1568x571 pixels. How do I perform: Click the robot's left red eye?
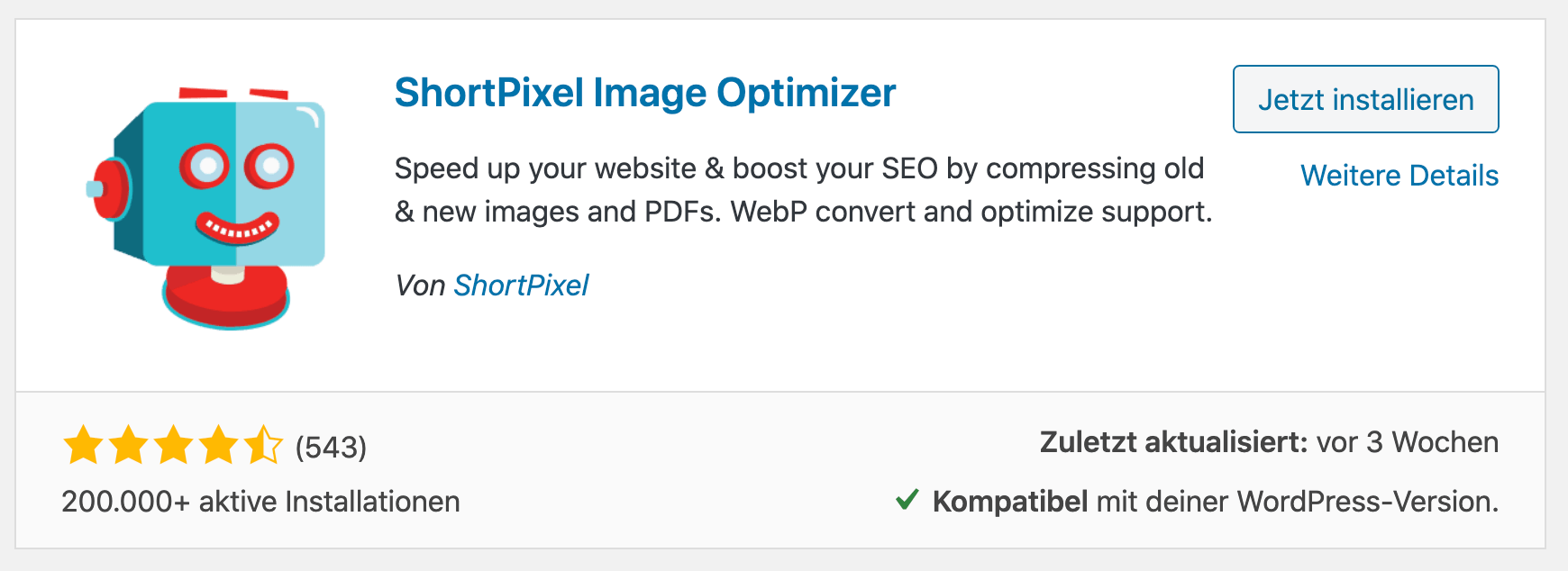click(206, 166)
